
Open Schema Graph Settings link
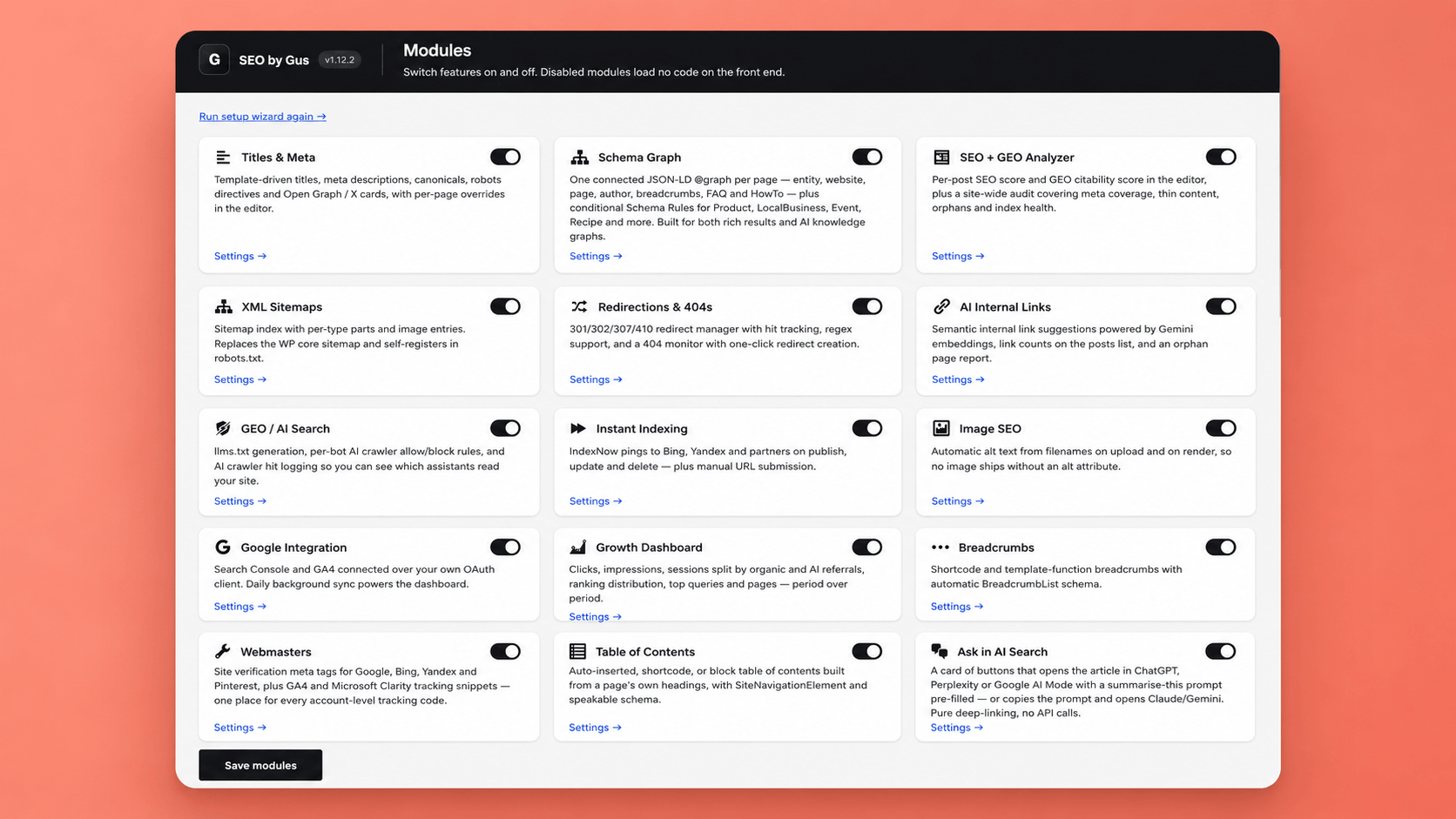coord(596,256)
